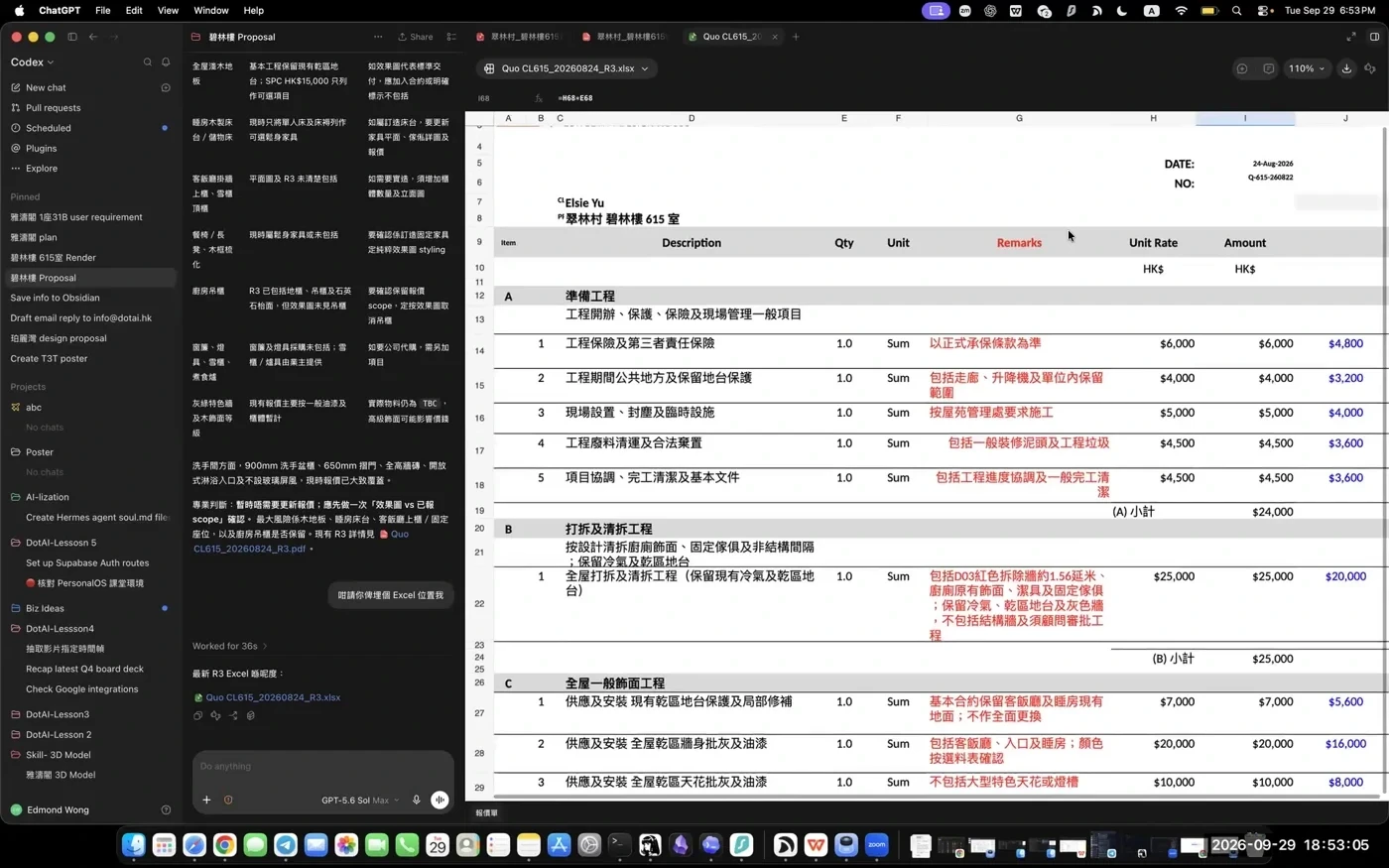Click the download icon beside the 110% zoom
The width and height of the screenshot is (1389, 868).
1346,68
